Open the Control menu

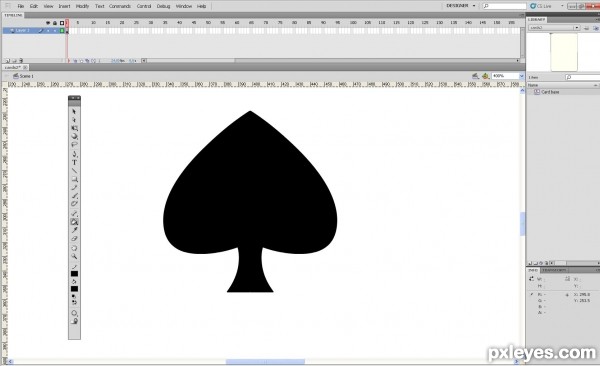(144, 6)
